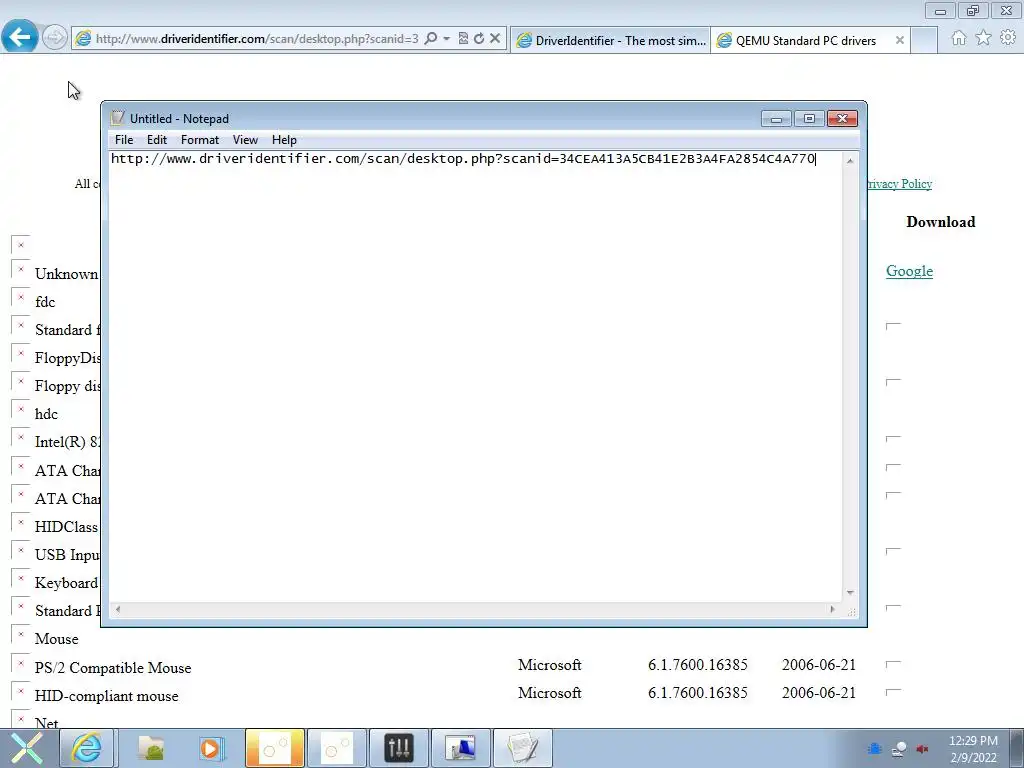Open Notepad Edit menu
The image size is (1024, 768).
tap(157, 140)
